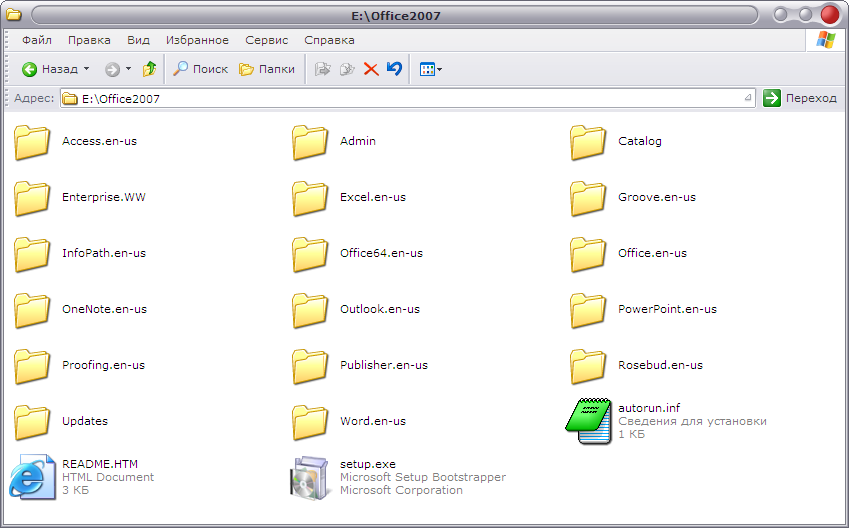This screenshot has height=528, width=849.
Task: Select the autorun.inf file icon
Action: coord(587,421)
